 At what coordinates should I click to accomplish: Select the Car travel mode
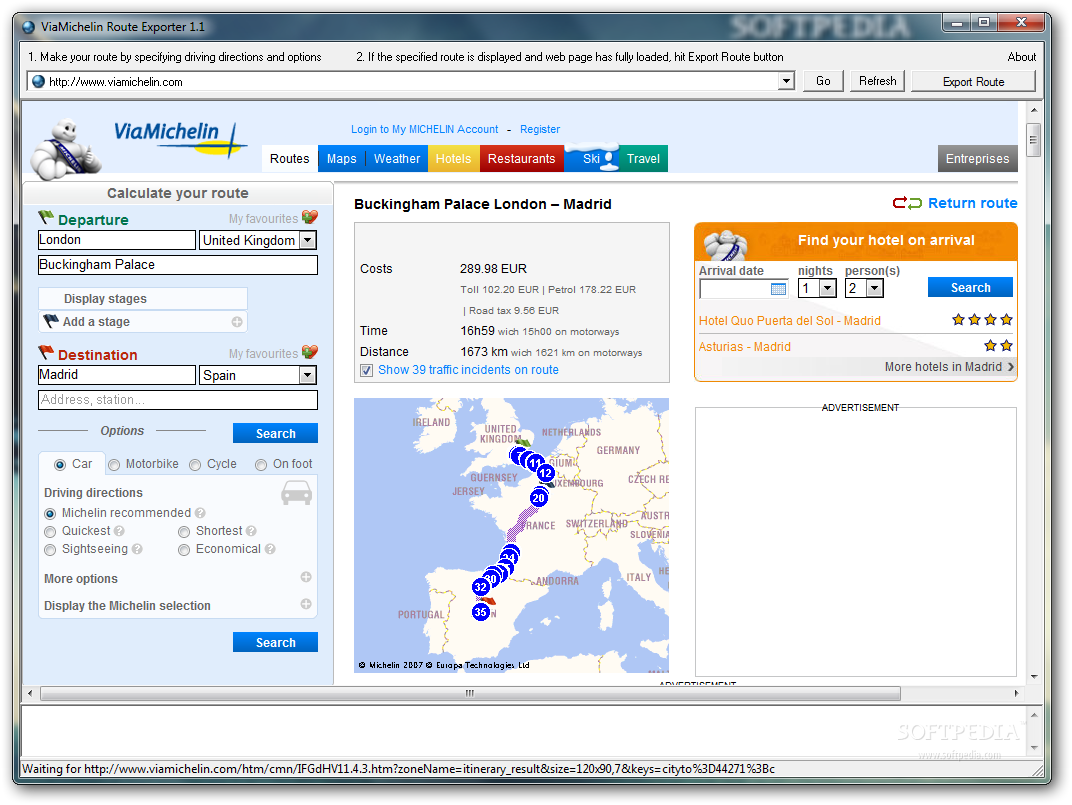(x=60, y=464)
